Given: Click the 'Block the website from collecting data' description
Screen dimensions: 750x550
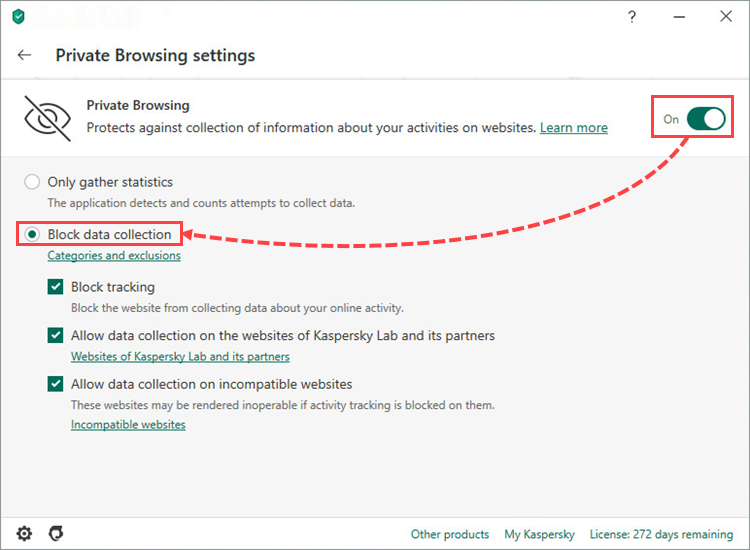Looking at the screenshot, I should coord(237,308).
